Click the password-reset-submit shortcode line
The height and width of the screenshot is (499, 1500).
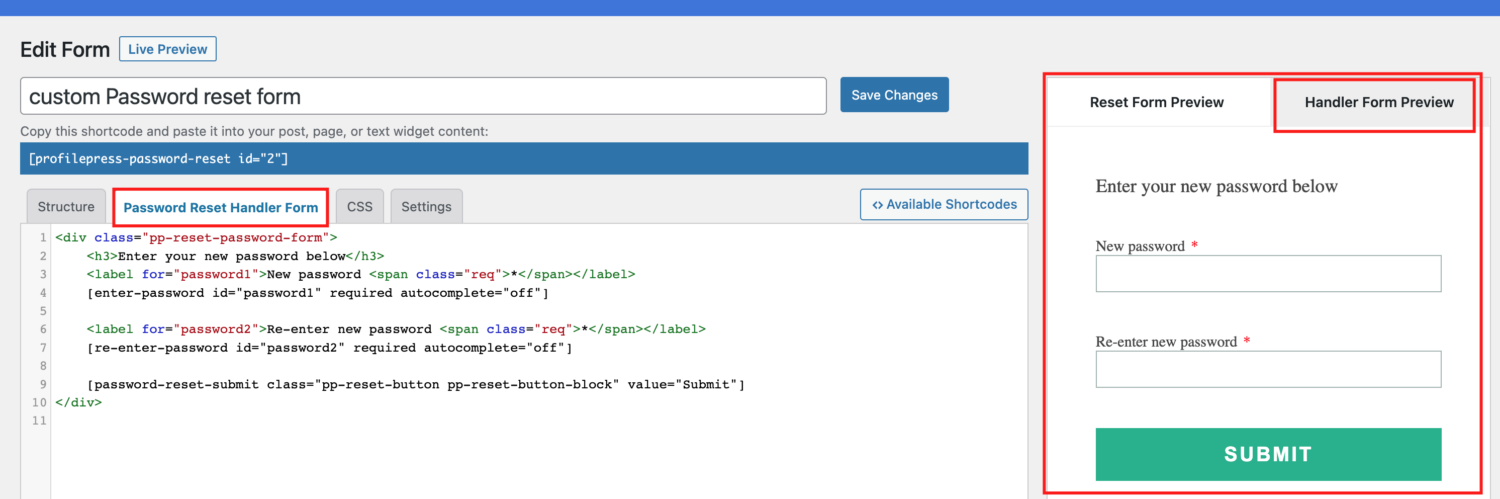pyautogui.click(x=416, y=384)
